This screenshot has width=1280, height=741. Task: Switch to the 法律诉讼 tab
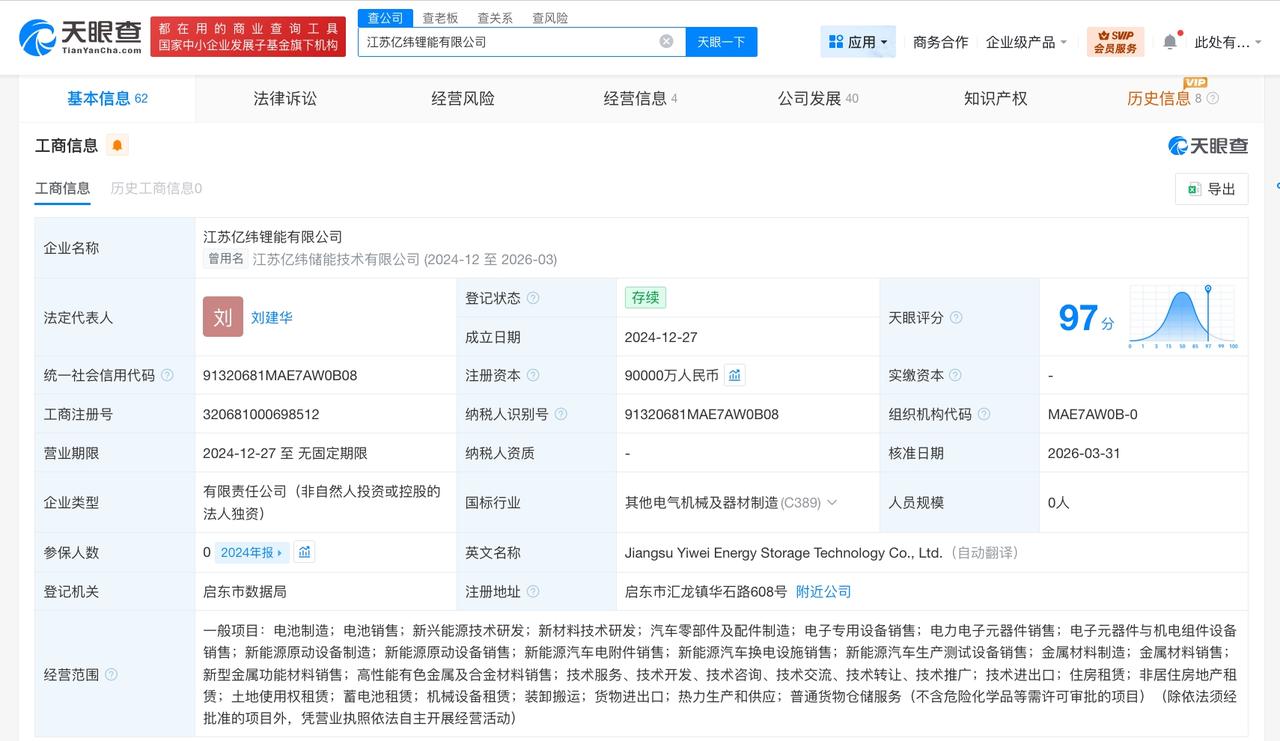click(x=284, y=98)
